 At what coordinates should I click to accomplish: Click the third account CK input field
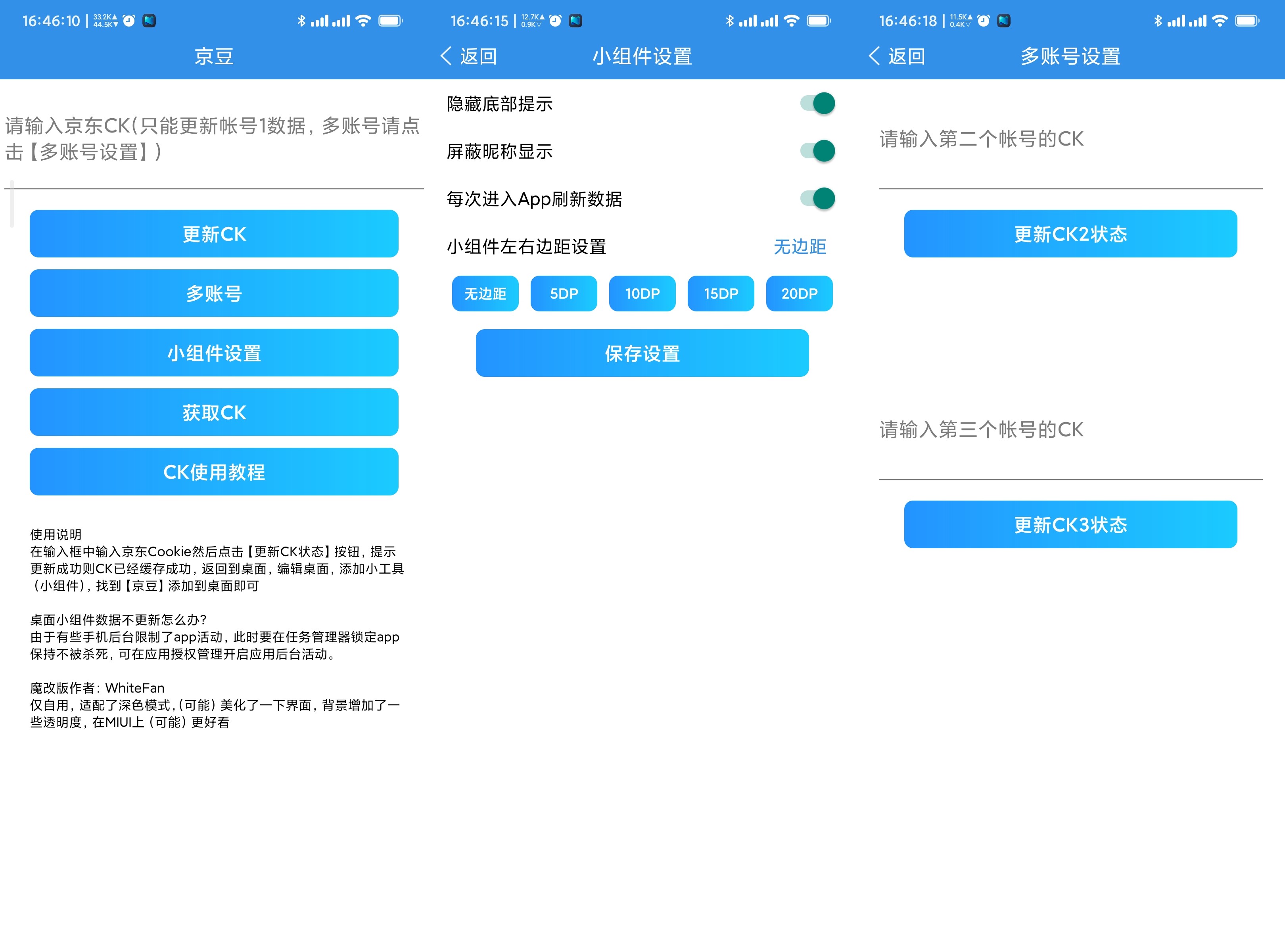point(1070,430)
